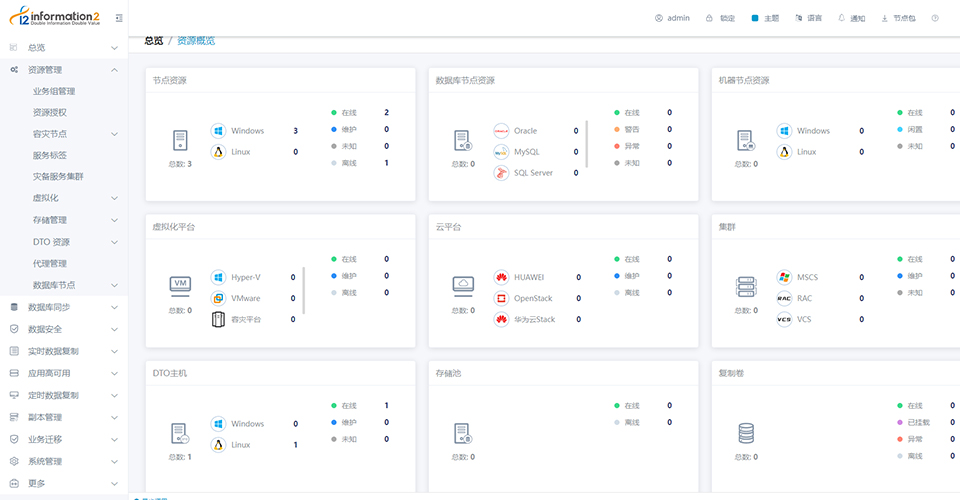Click the Hyper-V platform icon
This screenshot has height=500, width=960.
(218, 277)
